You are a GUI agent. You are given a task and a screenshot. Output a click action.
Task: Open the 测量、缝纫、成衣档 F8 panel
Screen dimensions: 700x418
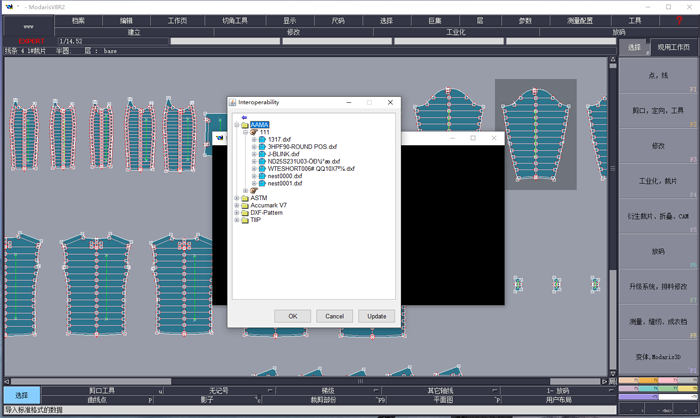[x=658, y=322]
